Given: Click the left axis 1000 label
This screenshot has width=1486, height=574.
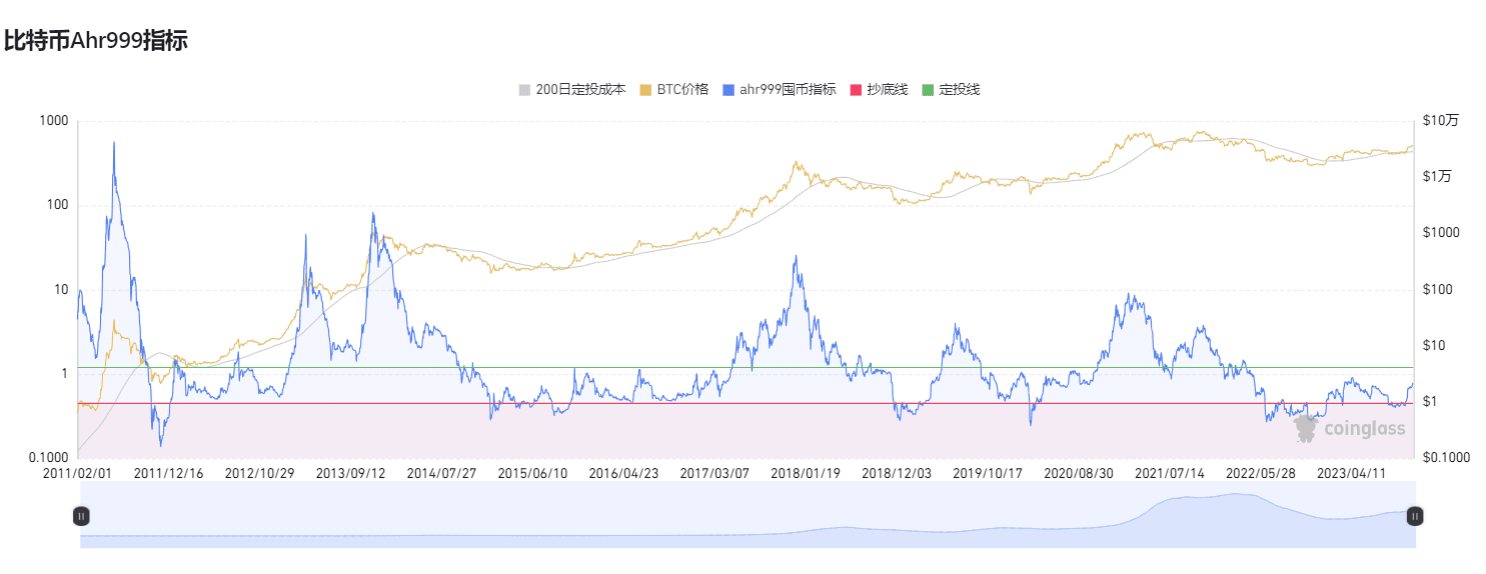Looking at the screenshot, I should pos(54,121).
